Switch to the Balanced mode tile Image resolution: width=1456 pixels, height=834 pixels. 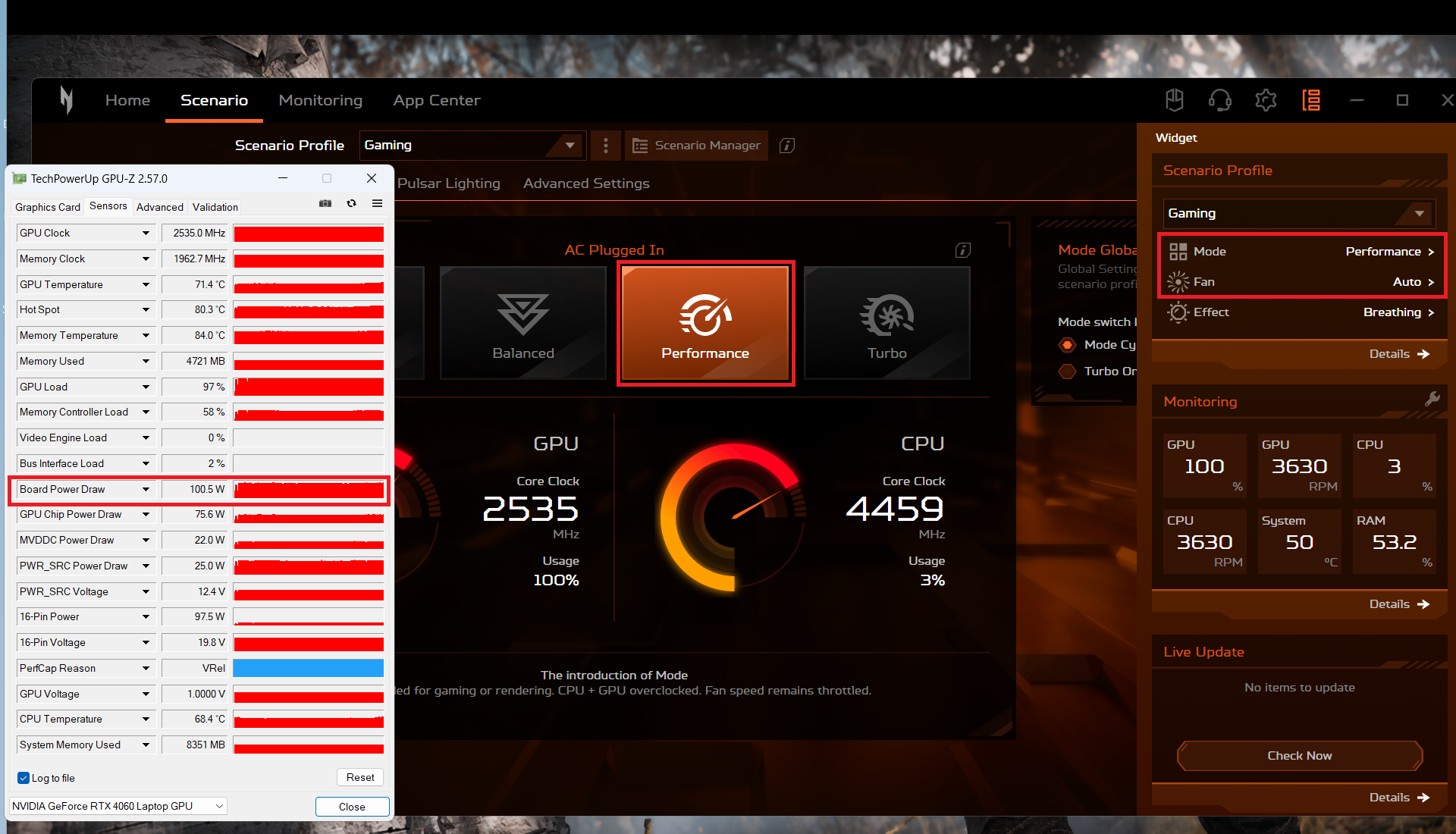point(522,323)
